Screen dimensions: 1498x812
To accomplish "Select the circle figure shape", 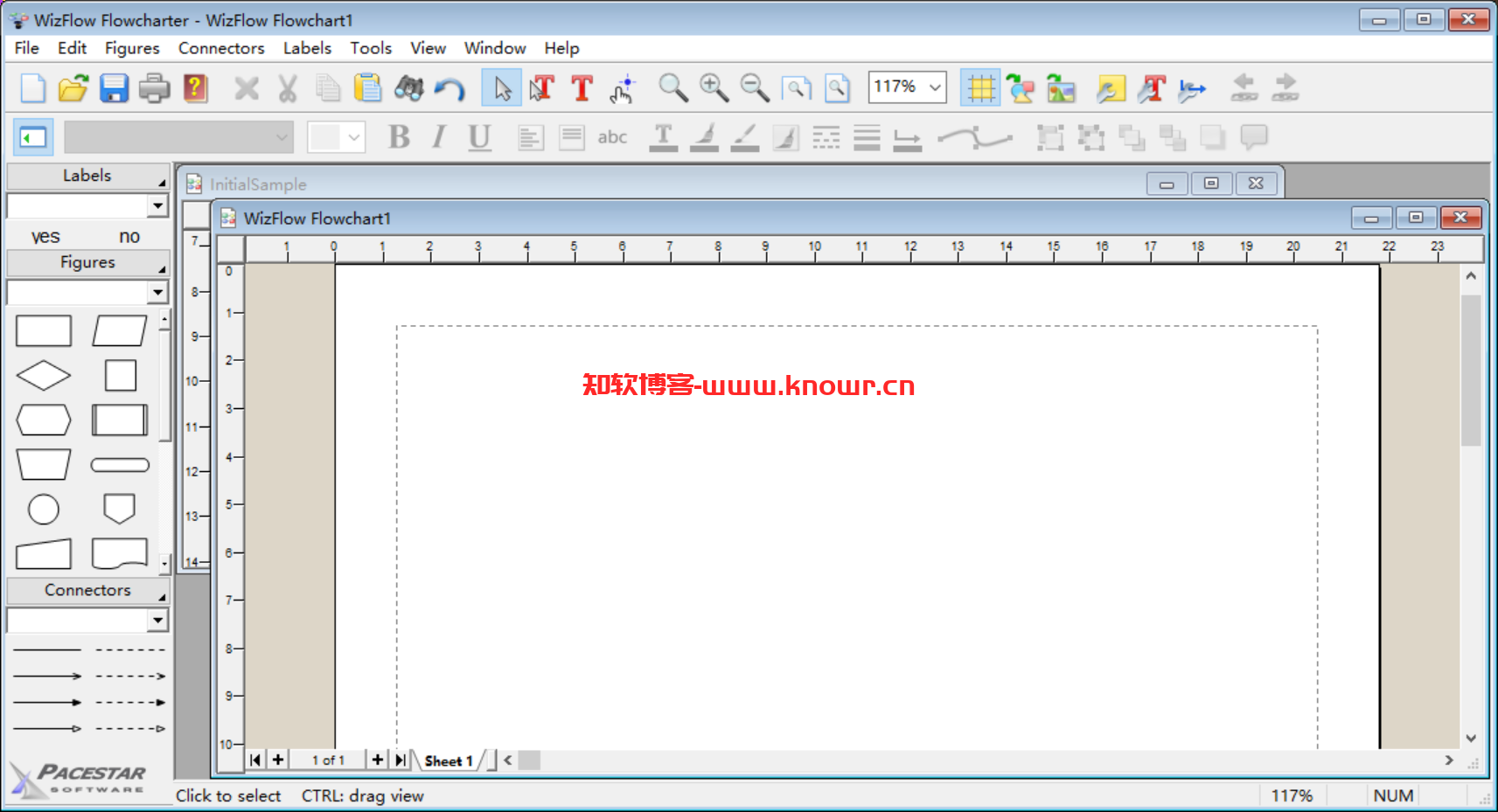I will [44, 510].
